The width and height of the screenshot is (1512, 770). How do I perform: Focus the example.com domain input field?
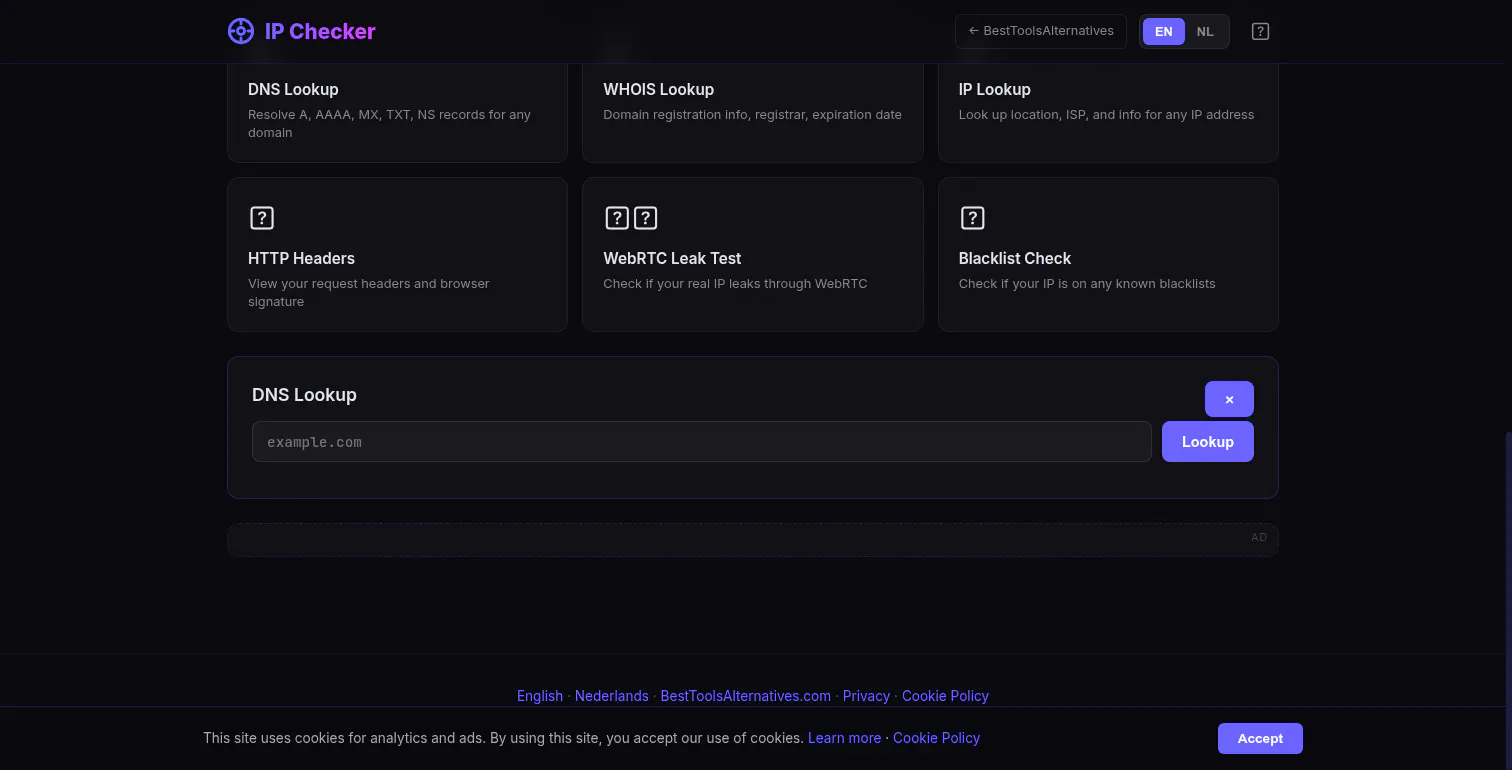coord(701,441)
